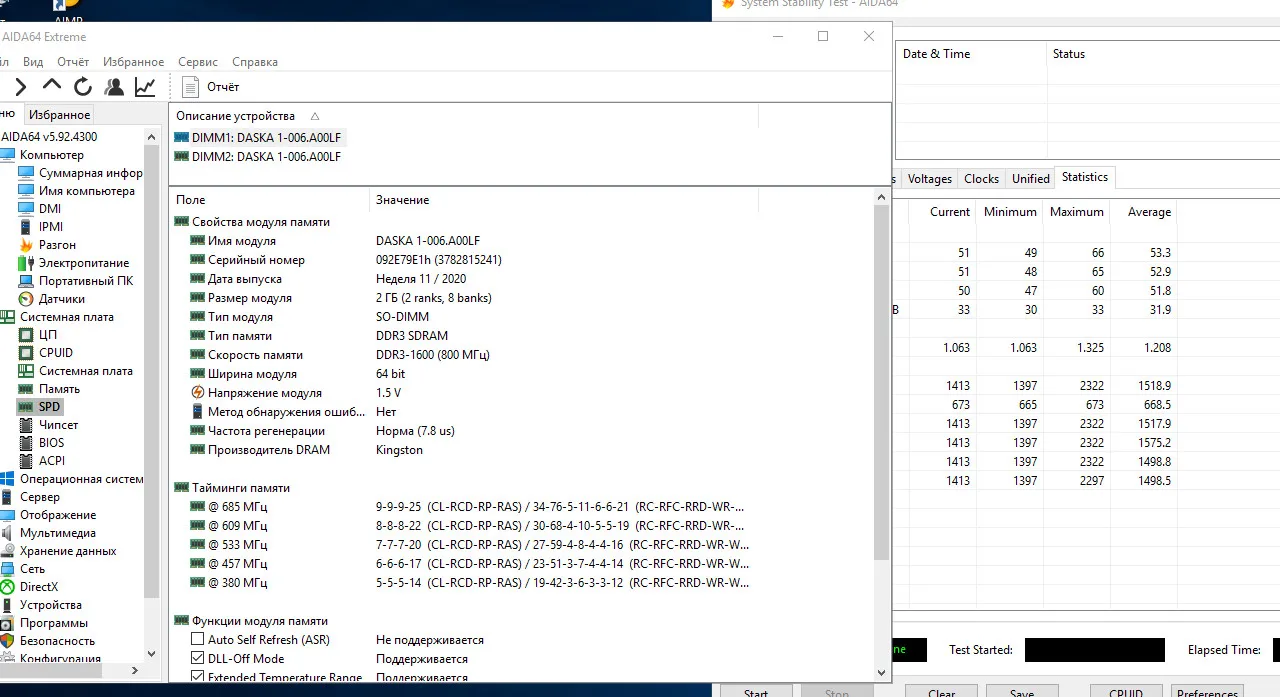Select DIMM1: DASKA 1-006.A00LF row
This screenshot has height=697, width=1280.
(258, 137)
